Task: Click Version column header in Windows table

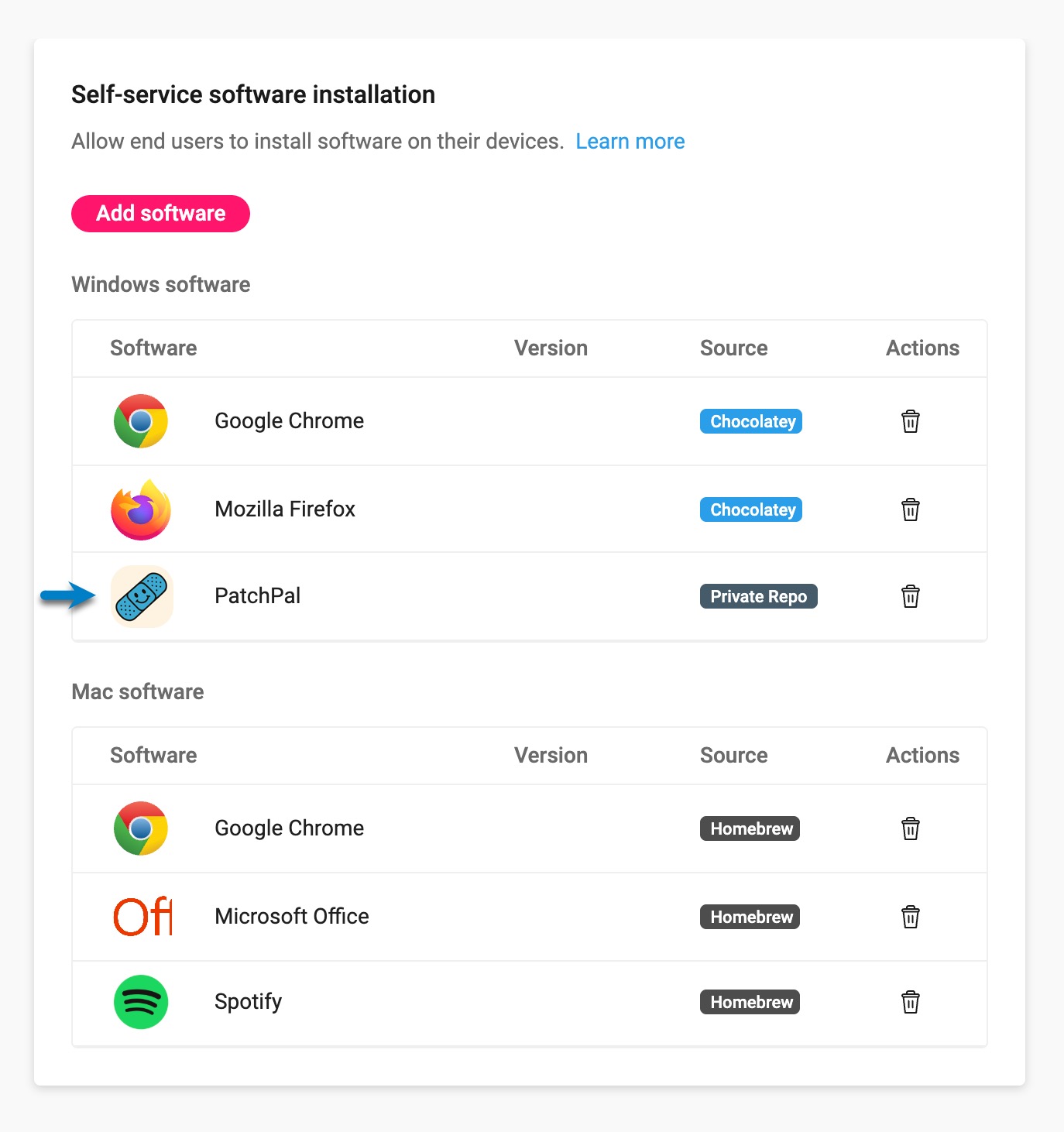Action: [551, 348]
